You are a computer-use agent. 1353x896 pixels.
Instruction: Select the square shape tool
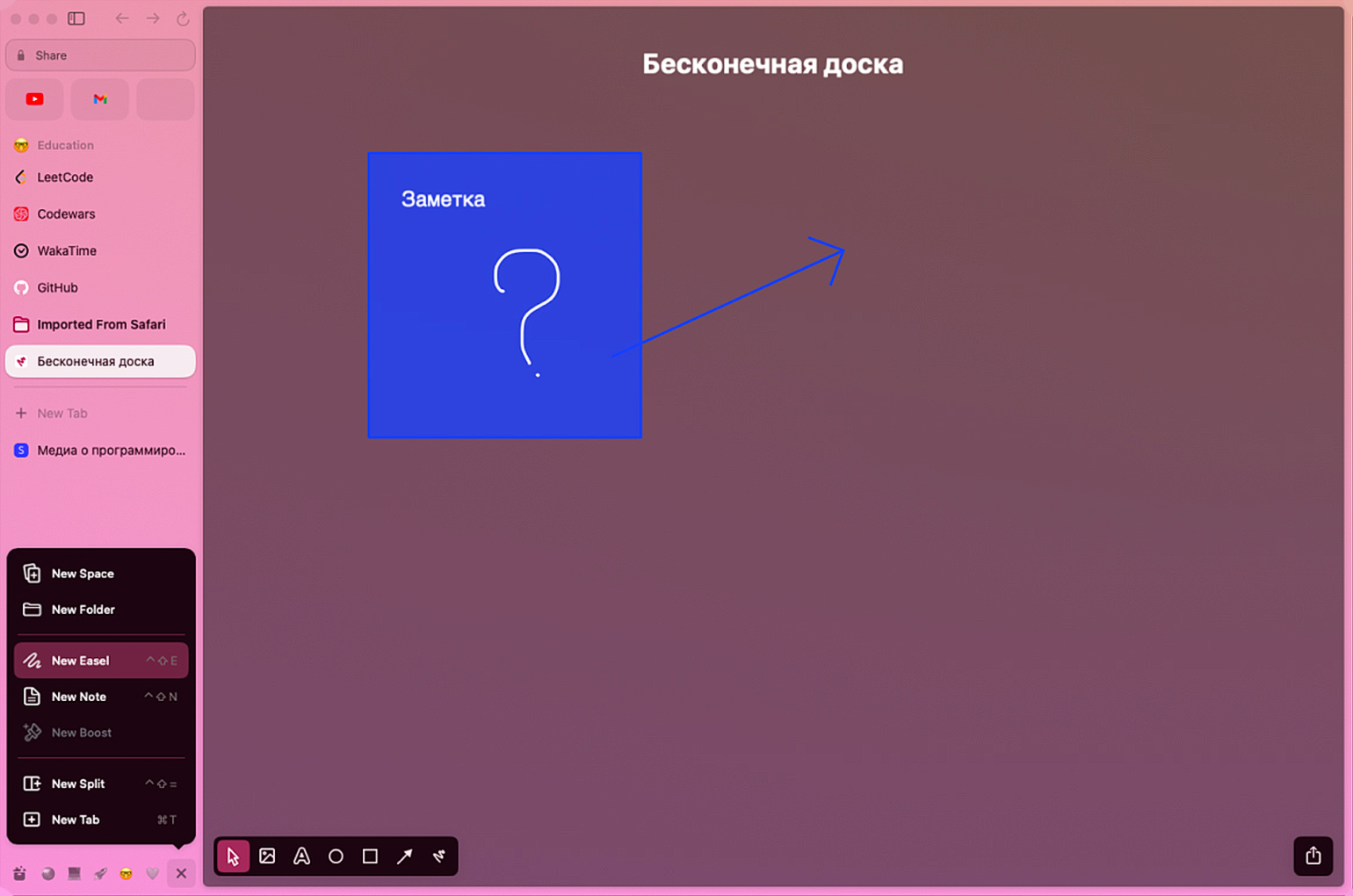point(370,856)
